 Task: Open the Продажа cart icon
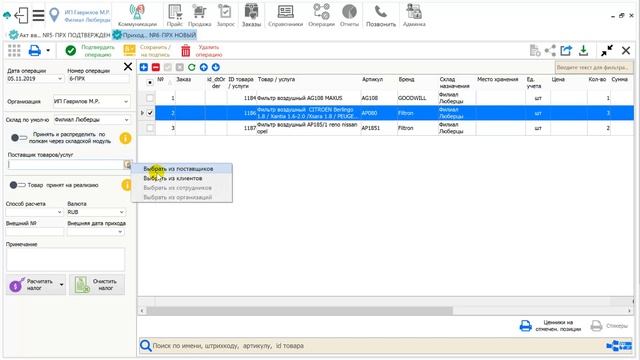tap(199, 12)
